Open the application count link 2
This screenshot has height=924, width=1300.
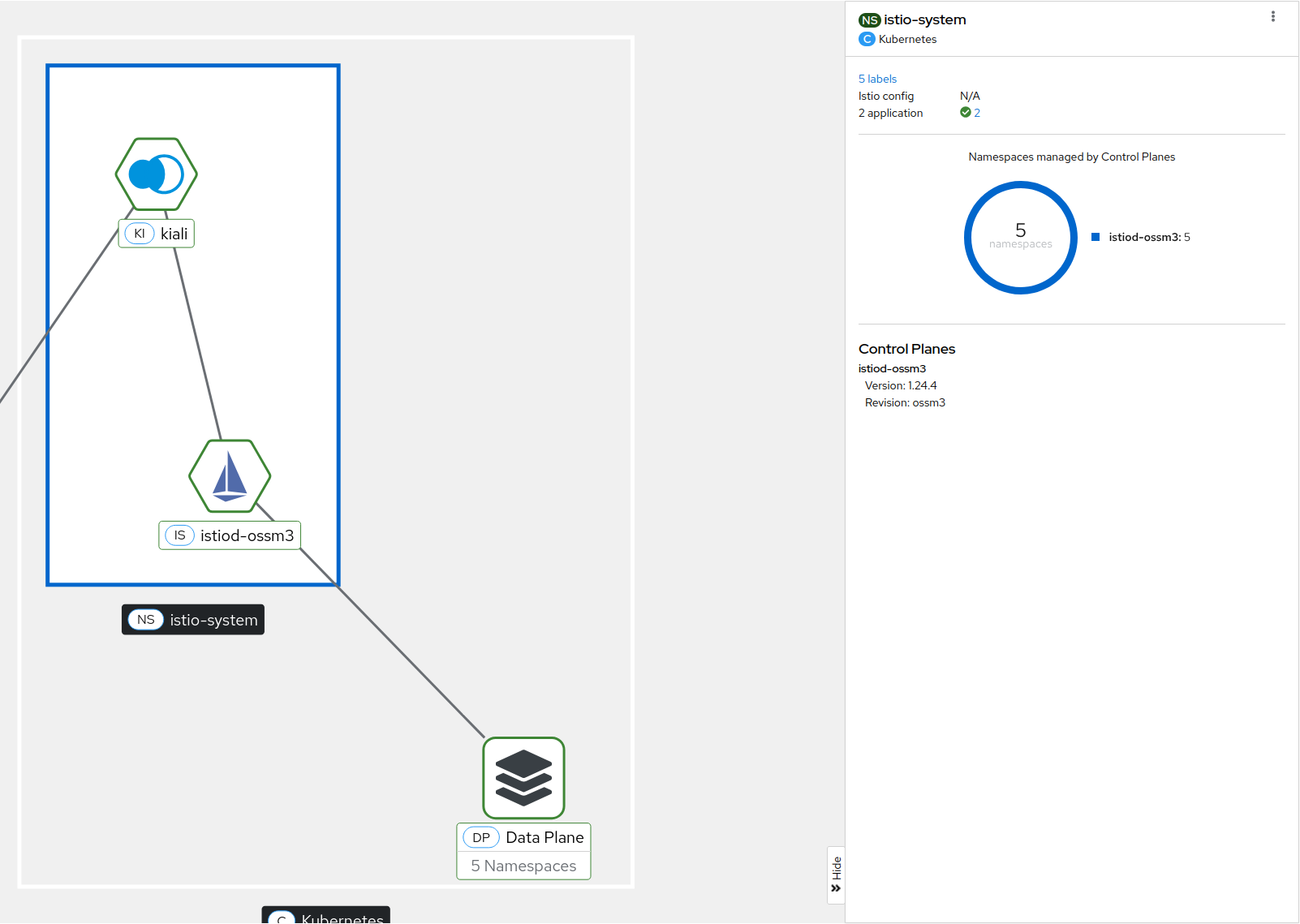[x=977, y=113]
